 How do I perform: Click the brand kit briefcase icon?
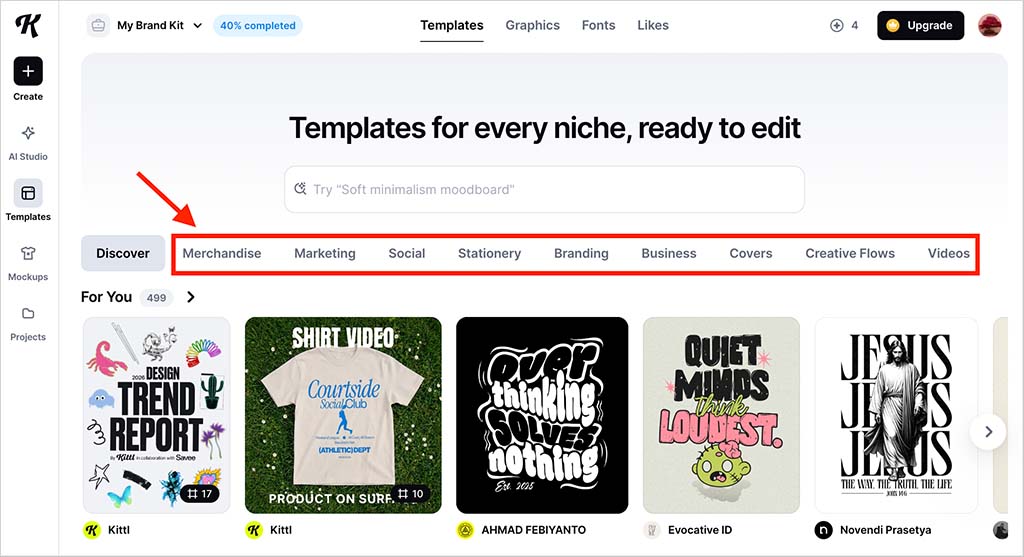point(98,25)
